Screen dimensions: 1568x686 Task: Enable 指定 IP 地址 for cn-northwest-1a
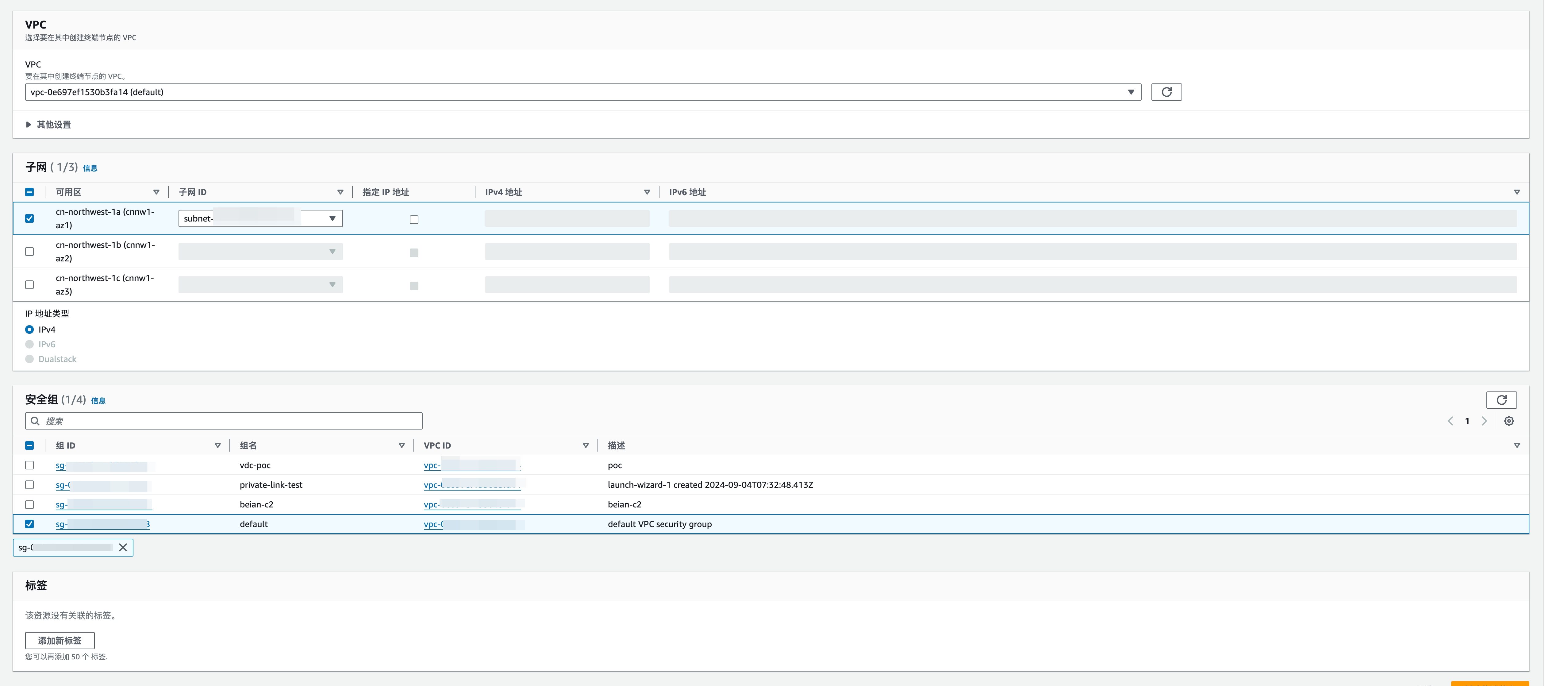point(414,220)
